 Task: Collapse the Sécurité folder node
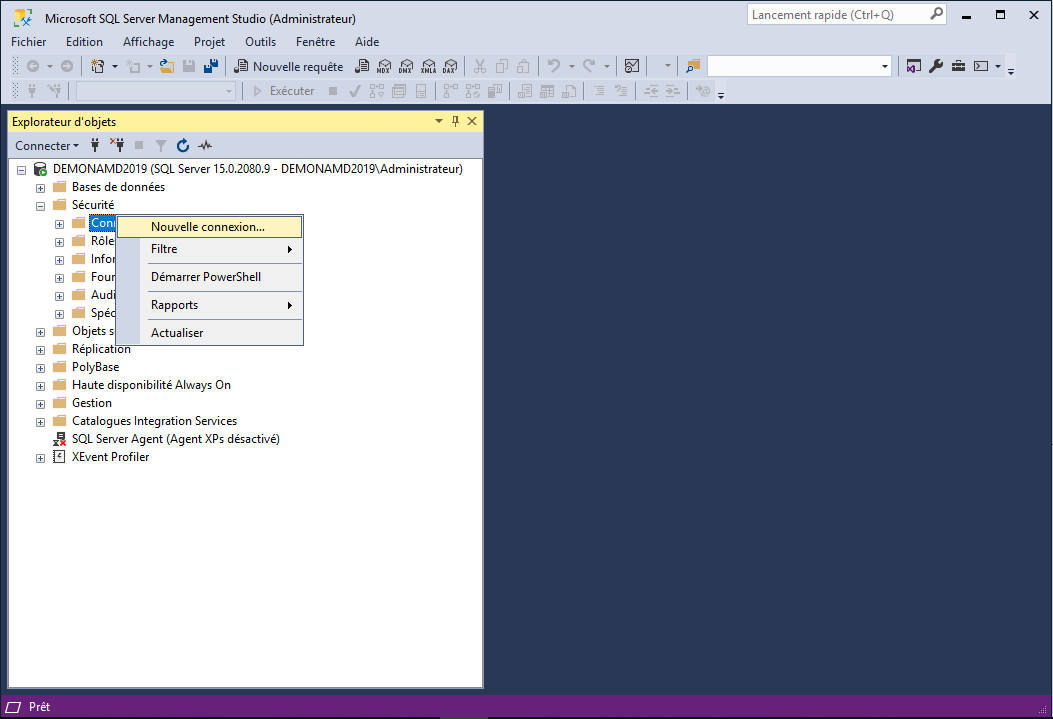tap(41, 206)
